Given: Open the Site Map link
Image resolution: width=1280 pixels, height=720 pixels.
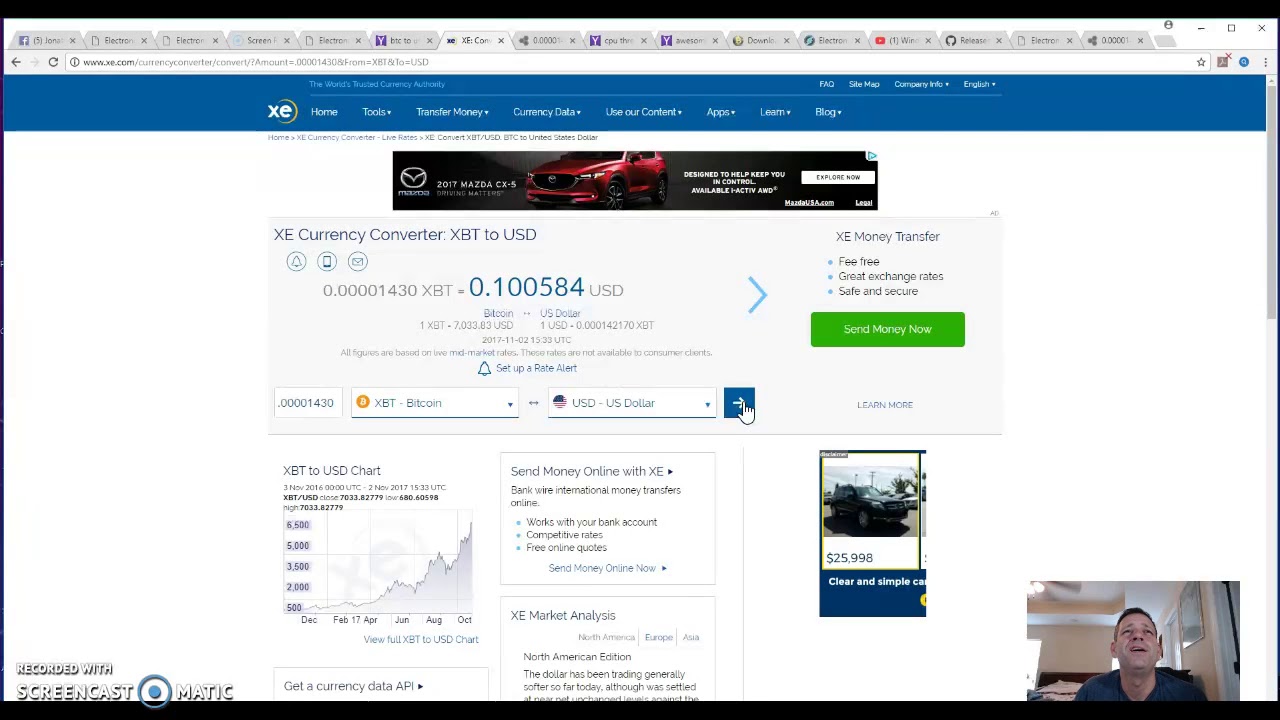Looking at the screenshot, I should [x=864, y=84].
